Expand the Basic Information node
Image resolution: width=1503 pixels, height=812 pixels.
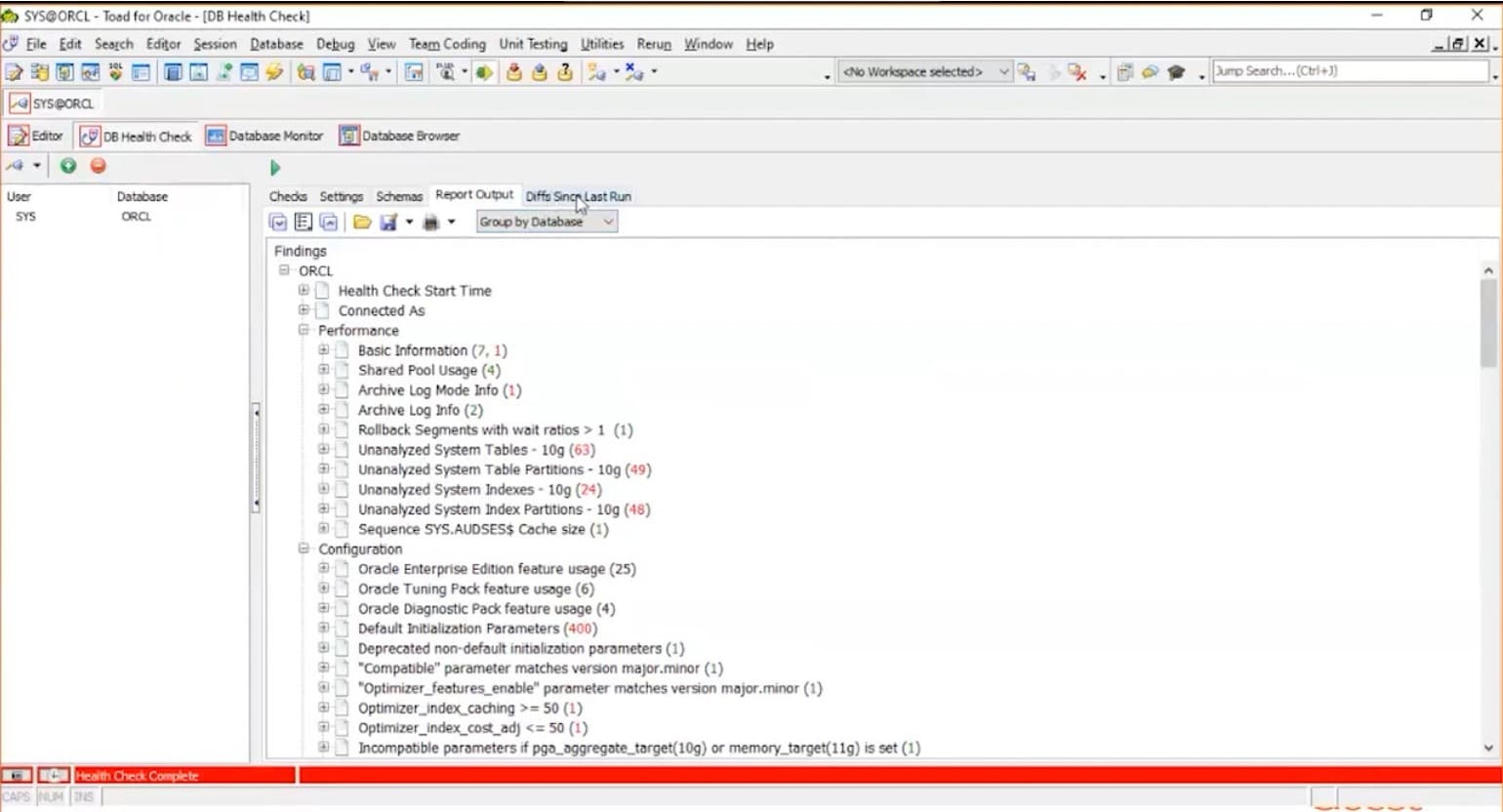coord(324,349)
